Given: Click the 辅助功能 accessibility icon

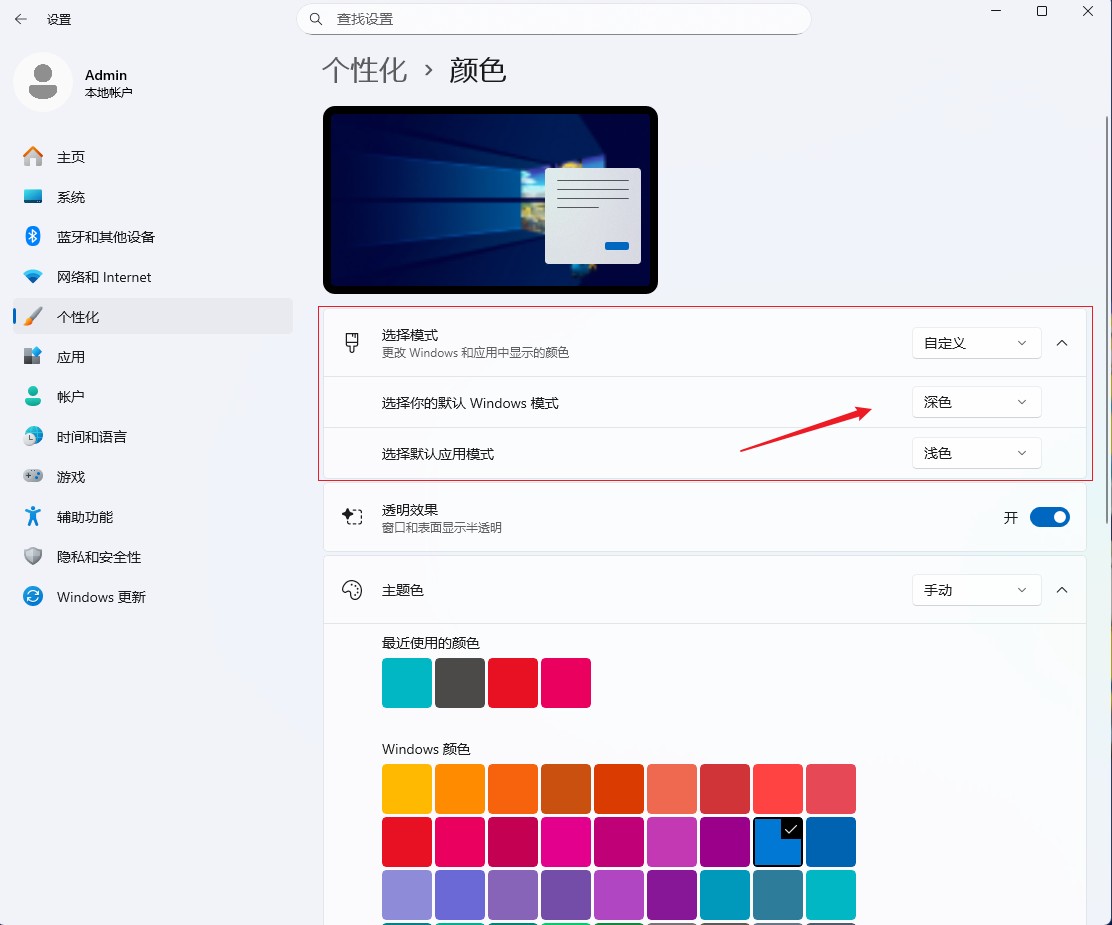Looking at the screenshot, I should click(33, 516).
